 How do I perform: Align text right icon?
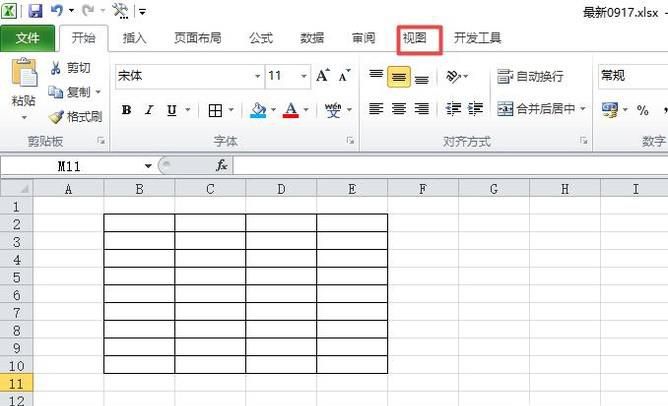pyautogui.click(x=421, y=109)
